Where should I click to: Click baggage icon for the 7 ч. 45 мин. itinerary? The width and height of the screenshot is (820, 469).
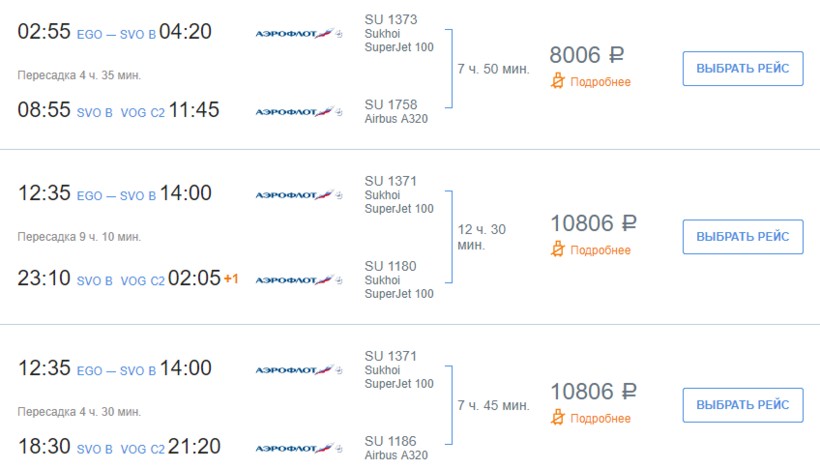(559, 418)
